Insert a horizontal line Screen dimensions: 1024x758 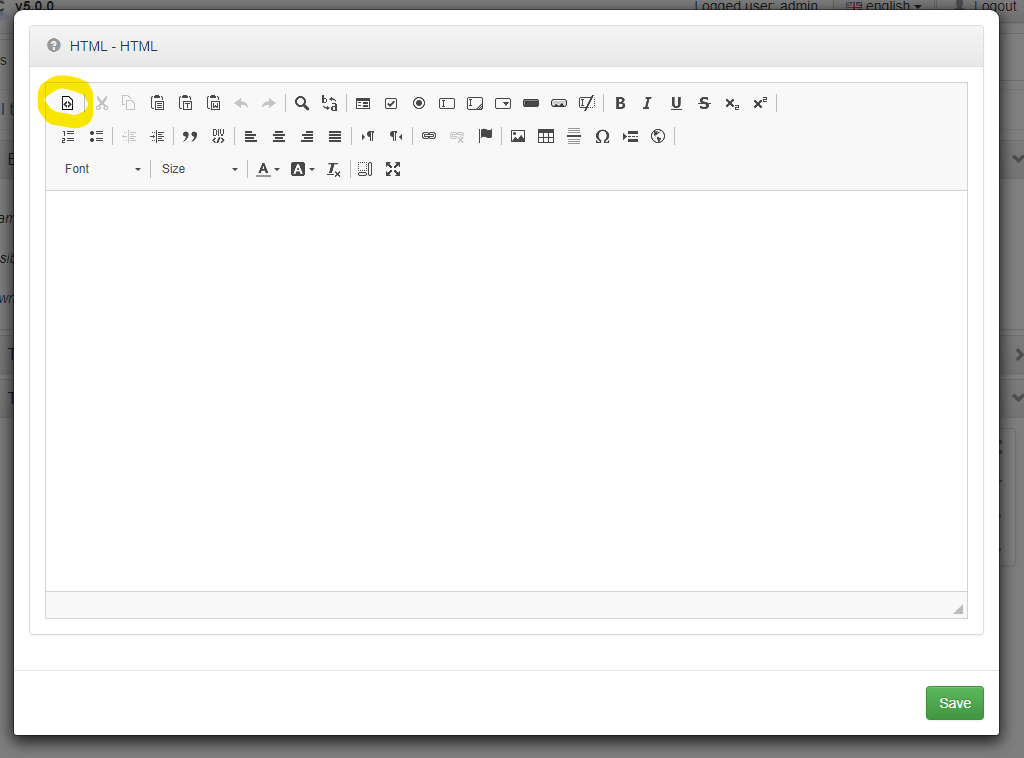[x=574, y=136]
